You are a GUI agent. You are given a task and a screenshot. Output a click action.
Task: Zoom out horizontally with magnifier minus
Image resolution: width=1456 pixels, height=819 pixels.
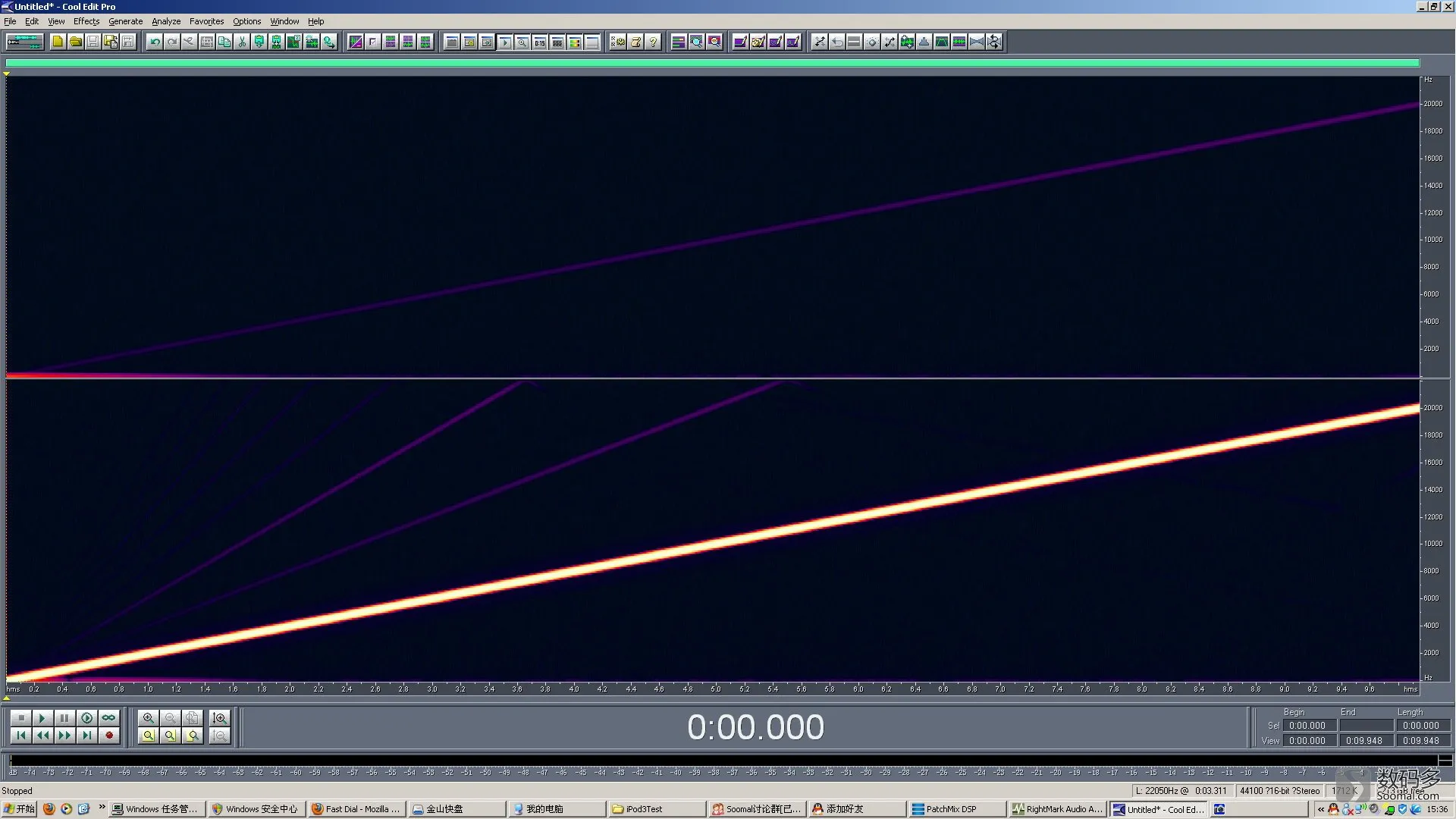[170, 717]
